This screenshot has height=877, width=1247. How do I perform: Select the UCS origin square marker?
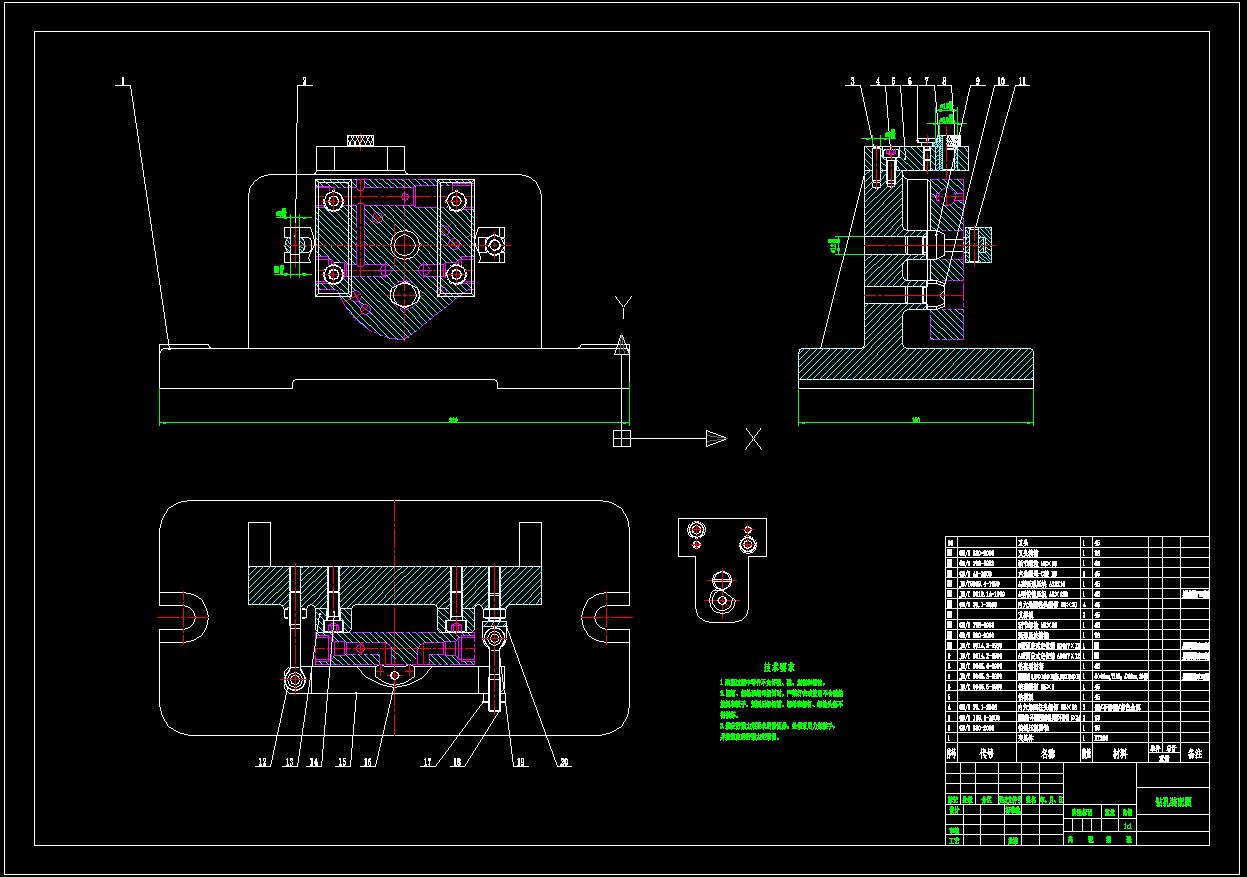tap(621, 438)
